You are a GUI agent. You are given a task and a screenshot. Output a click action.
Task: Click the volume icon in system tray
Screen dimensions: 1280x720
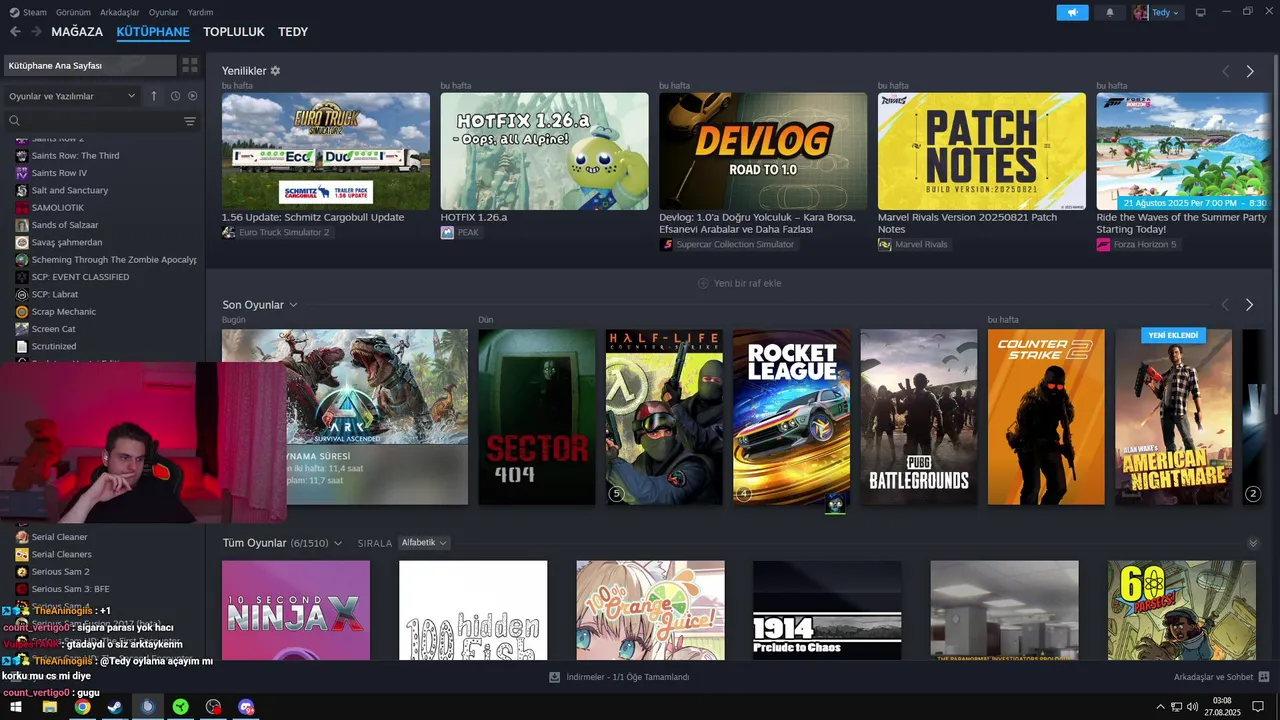(x=1193, y=707)
